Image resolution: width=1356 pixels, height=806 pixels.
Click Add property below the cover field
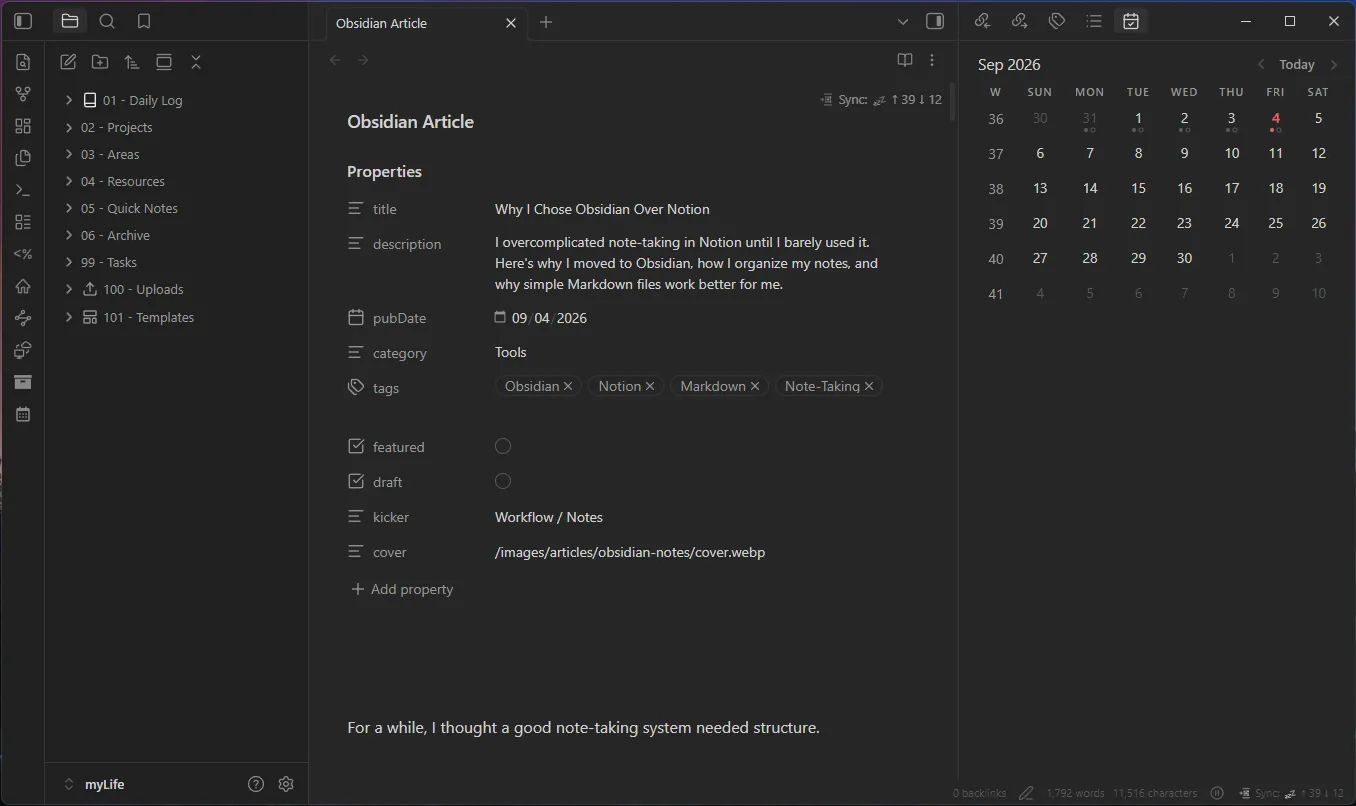click(402, 589)
